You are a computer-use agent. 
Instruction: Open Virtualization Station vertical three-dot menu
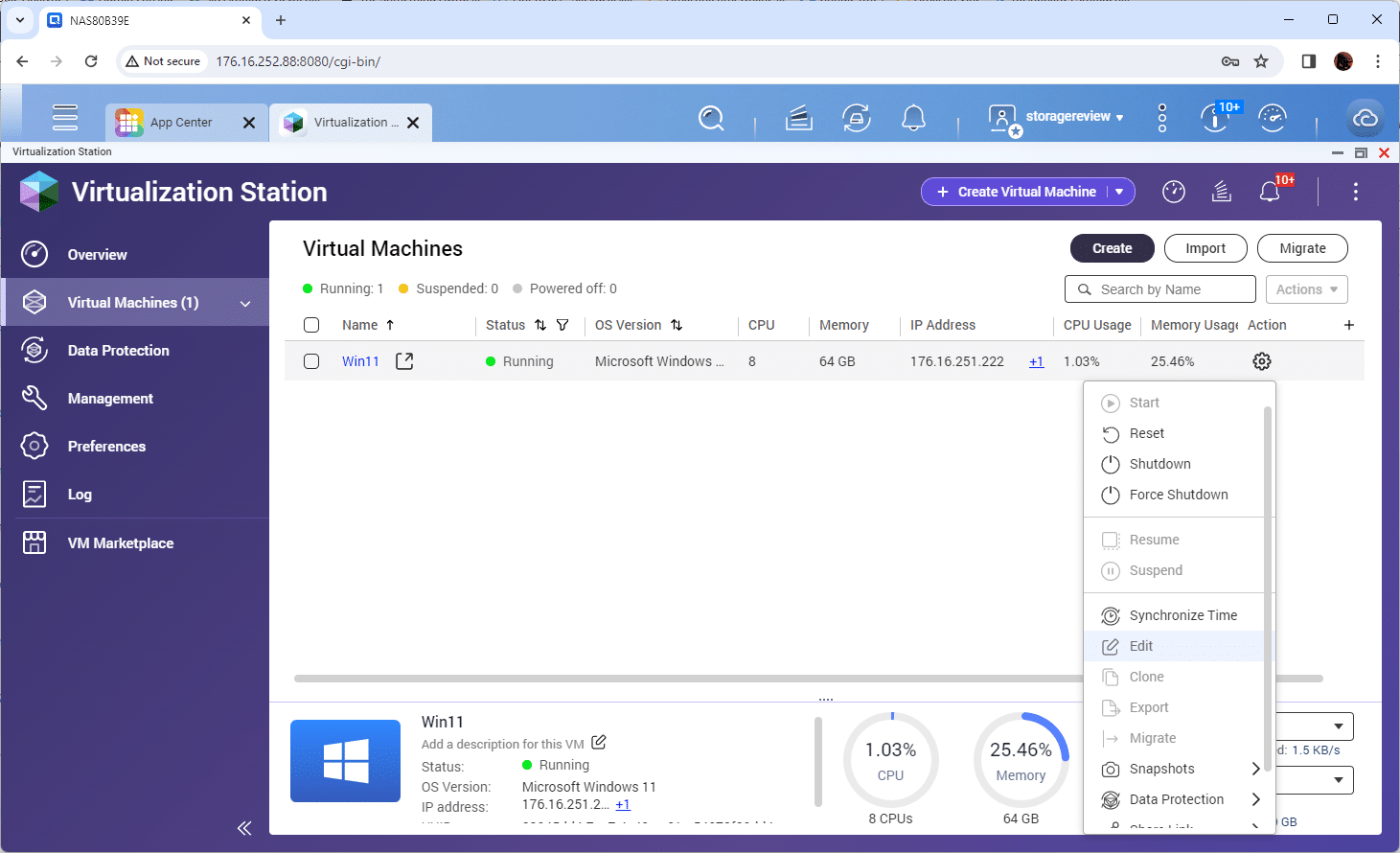click(x=1355, y=192)
